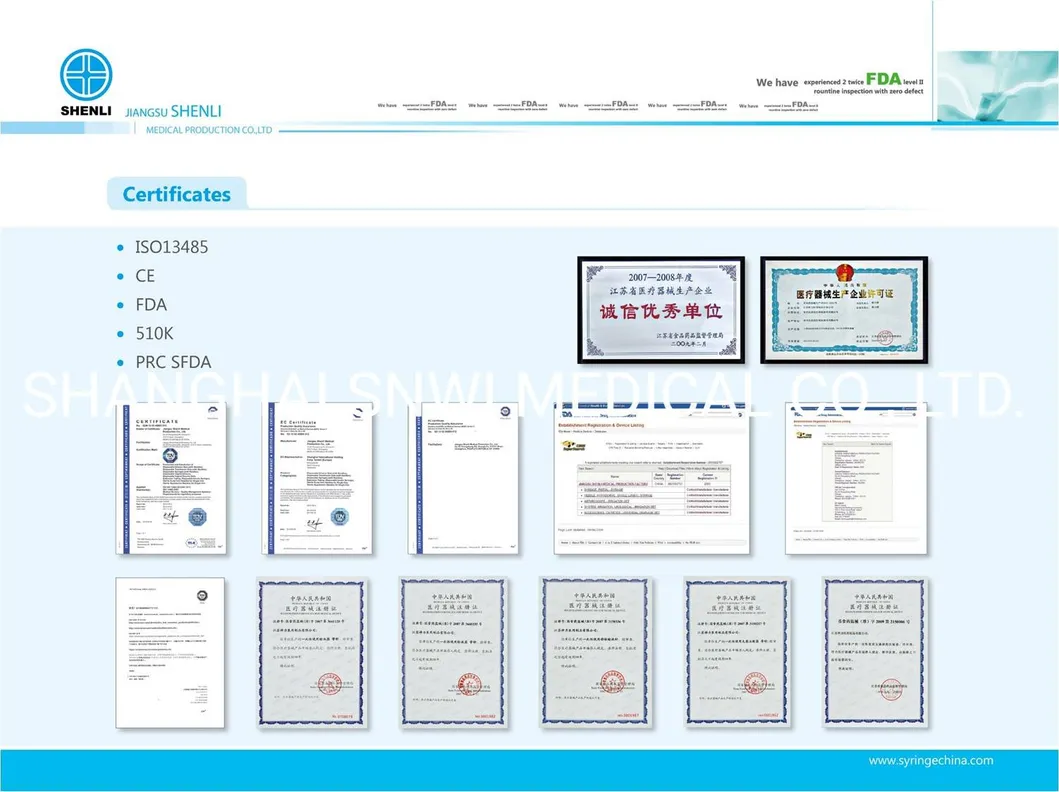Screen dimensions: 1059x792
Task: Click the Certificates heading tab
Action: [177, 194]
